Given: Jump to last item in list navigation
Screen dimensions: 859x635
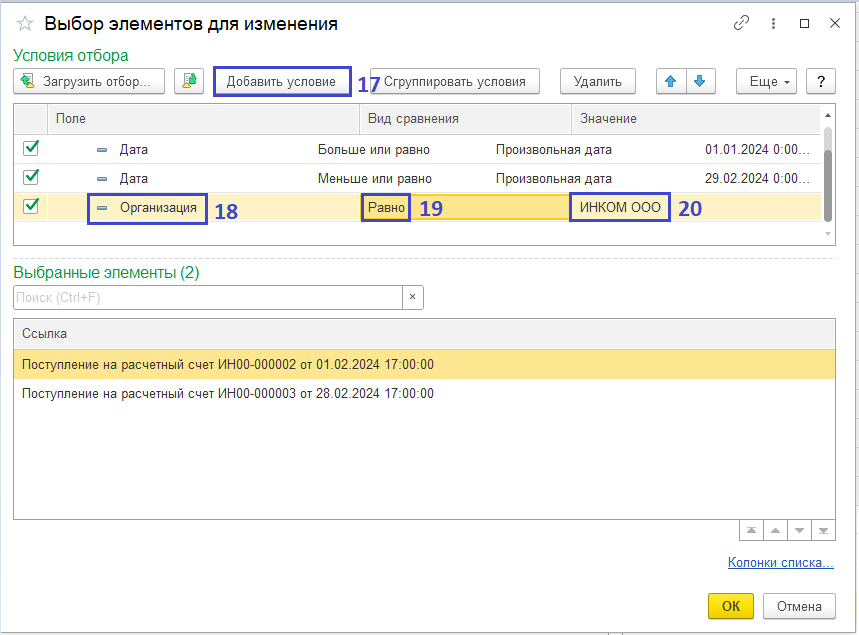Looking at the screenshot, I should pos(822,531).
